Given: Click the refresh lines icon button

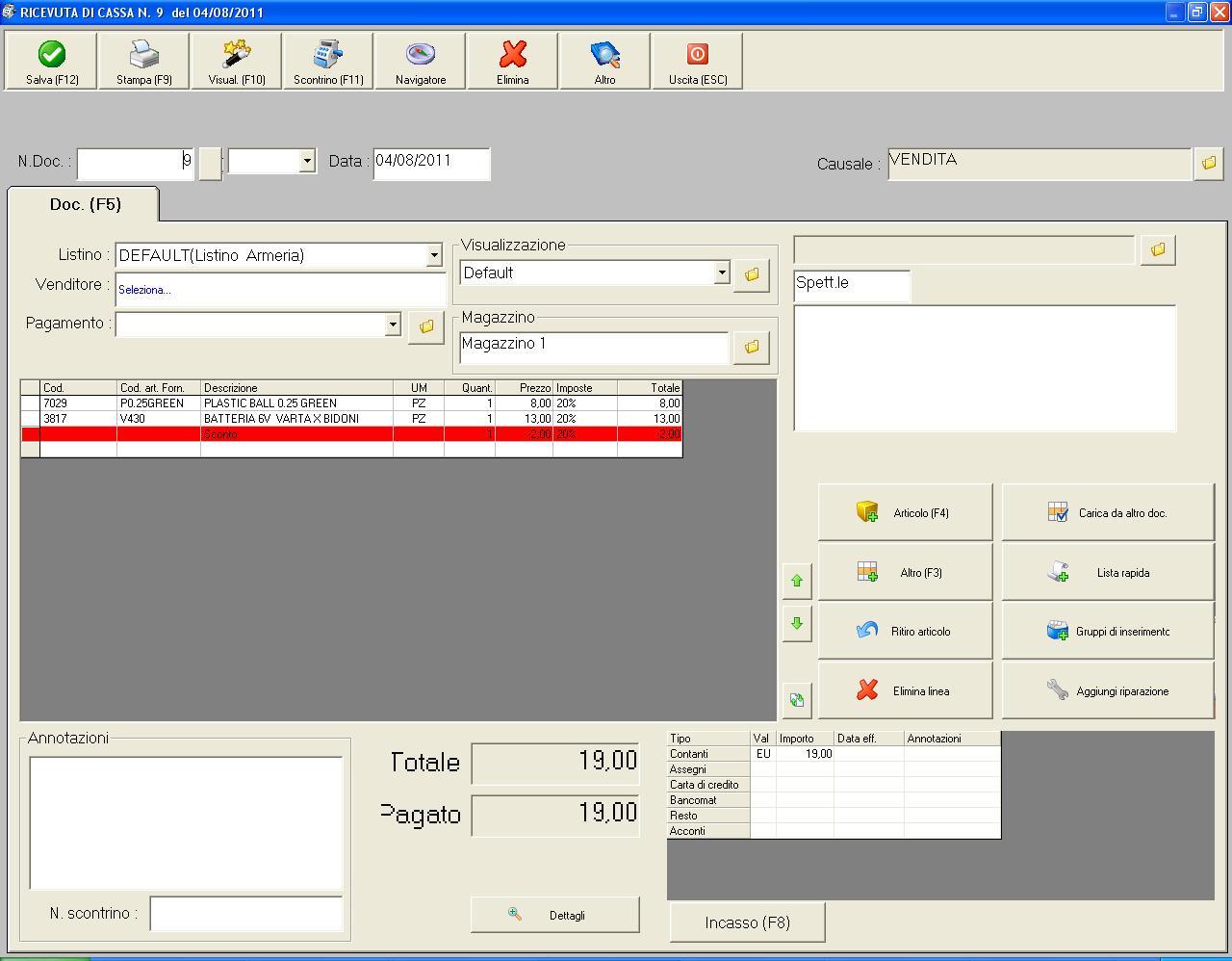Looking at the screenshot, I should 797,700.
